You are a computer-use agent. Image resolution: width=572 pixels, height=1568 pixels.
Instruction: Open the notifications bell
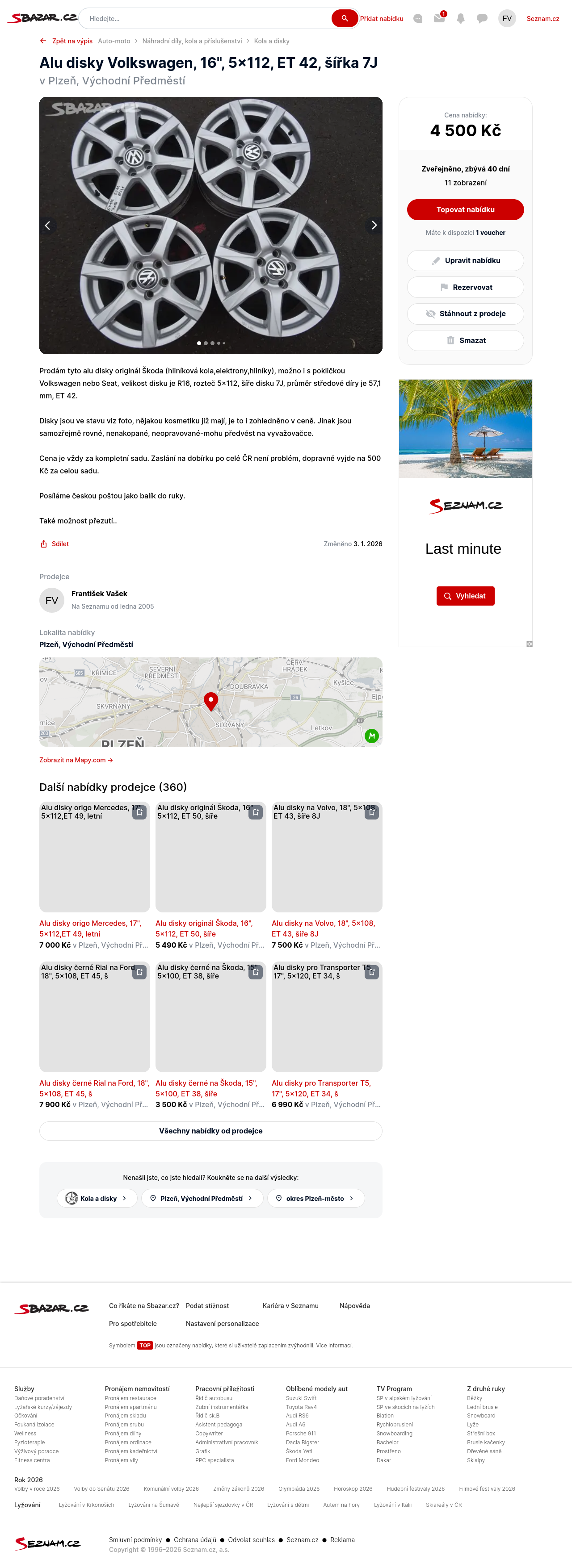(461, 18)
